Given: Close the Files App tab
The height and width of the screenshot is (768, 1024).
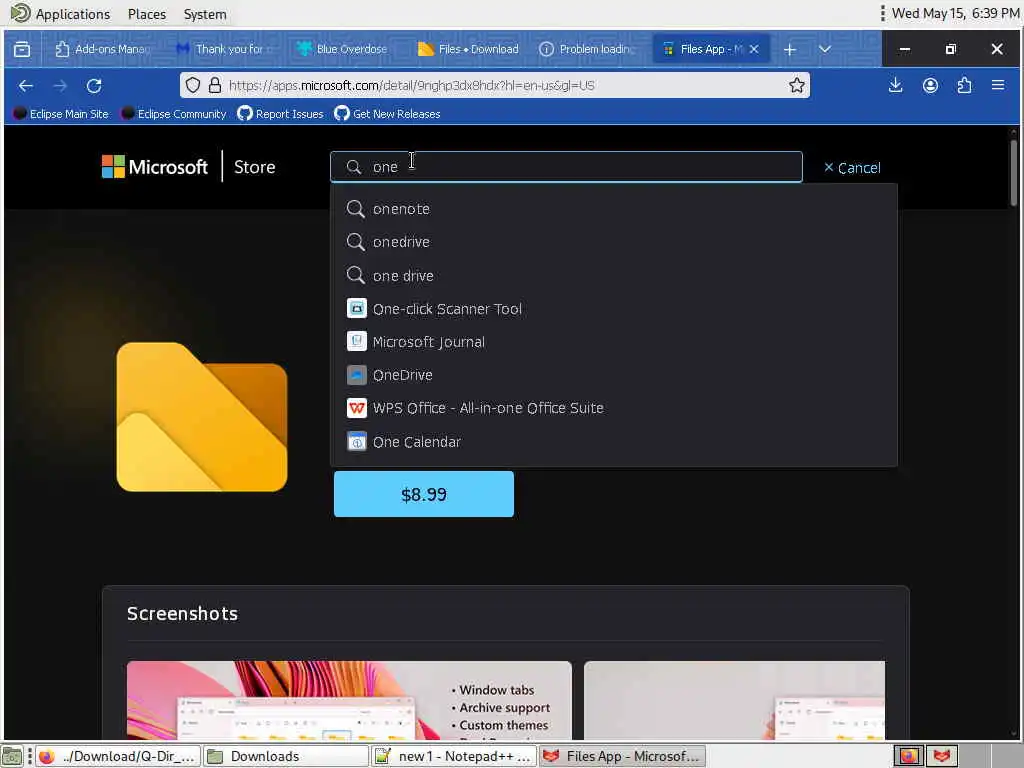Looking at the screenshot, I should 754,49.
